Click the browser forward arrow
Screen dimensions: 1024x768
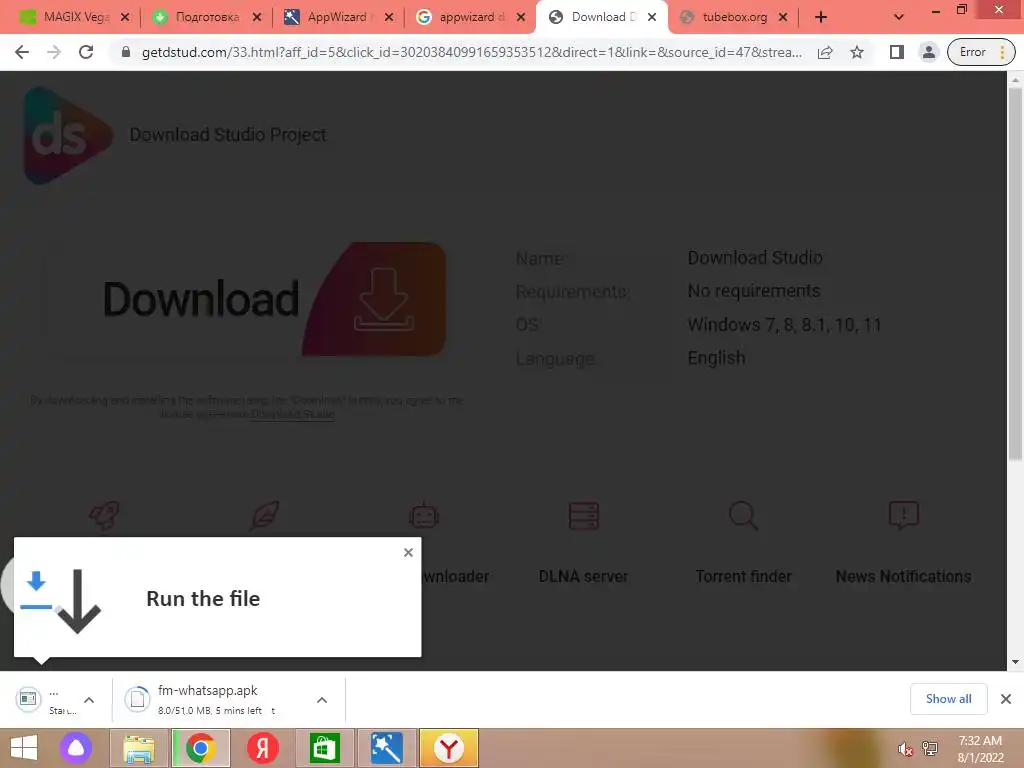click(54, 52)
